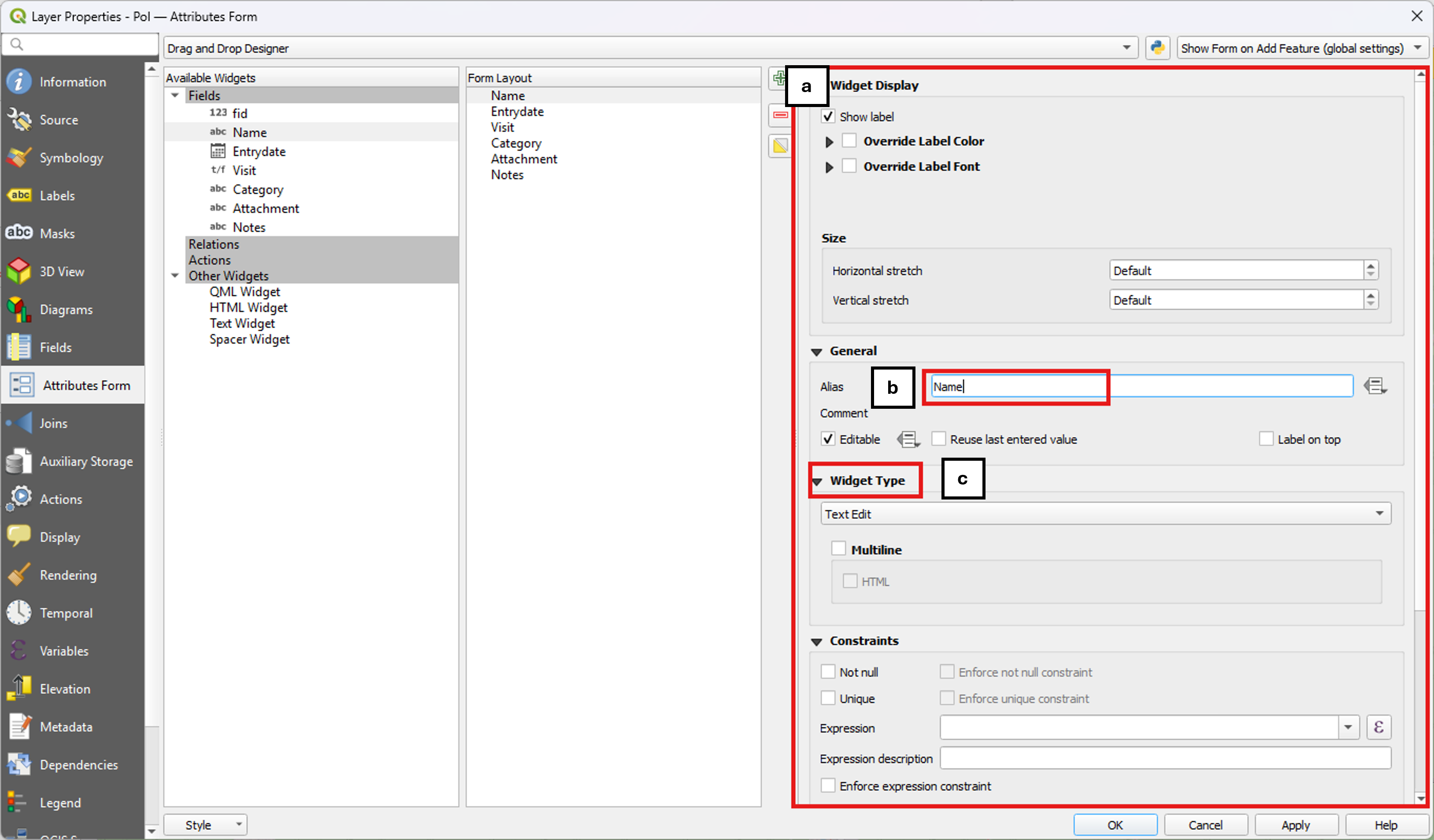
Task: Open the data-defined override next to Alias
Action: [x=1375, y=386]
